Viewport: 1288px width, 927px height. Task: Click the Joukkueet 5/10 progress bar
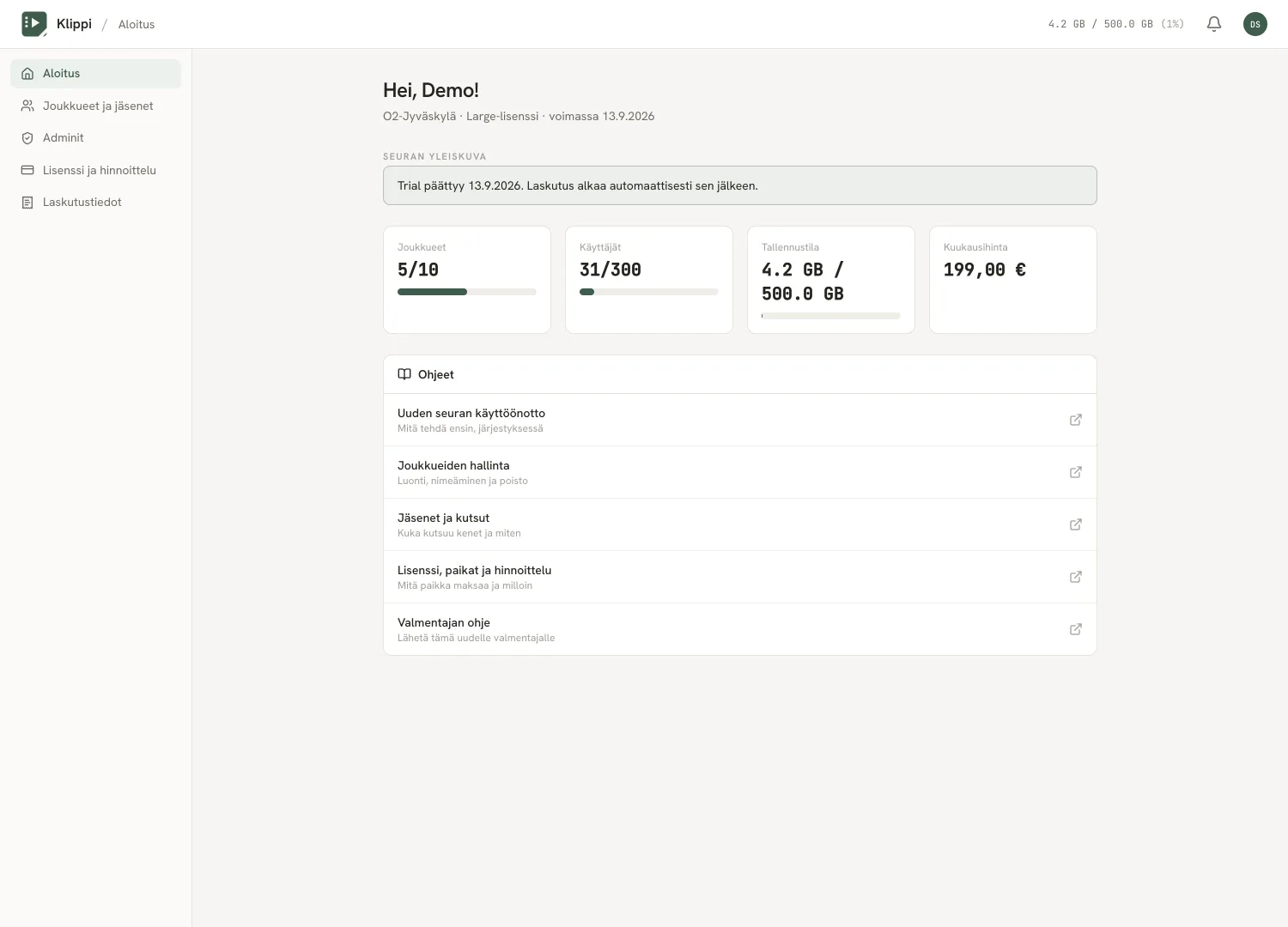pos(467,292)
